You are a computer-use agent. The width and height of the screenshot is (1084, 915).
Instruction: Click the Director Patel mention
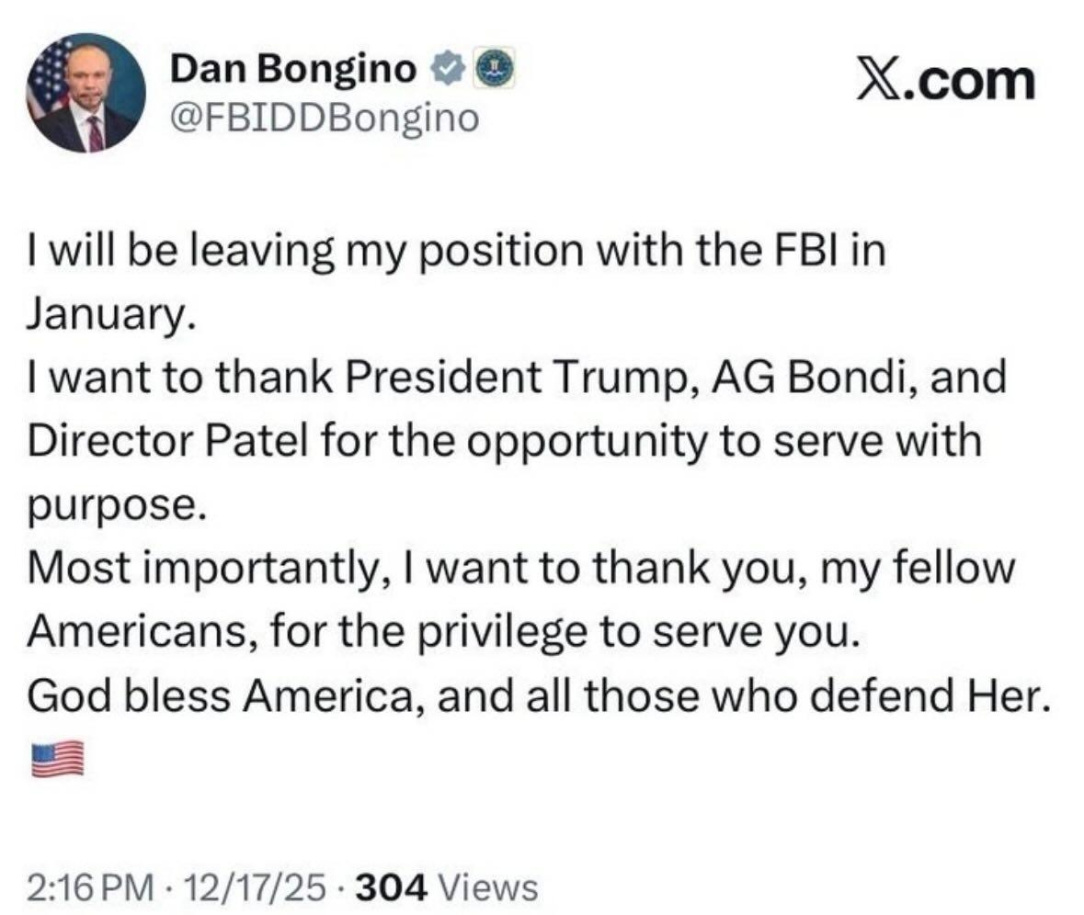pos(167,442)
